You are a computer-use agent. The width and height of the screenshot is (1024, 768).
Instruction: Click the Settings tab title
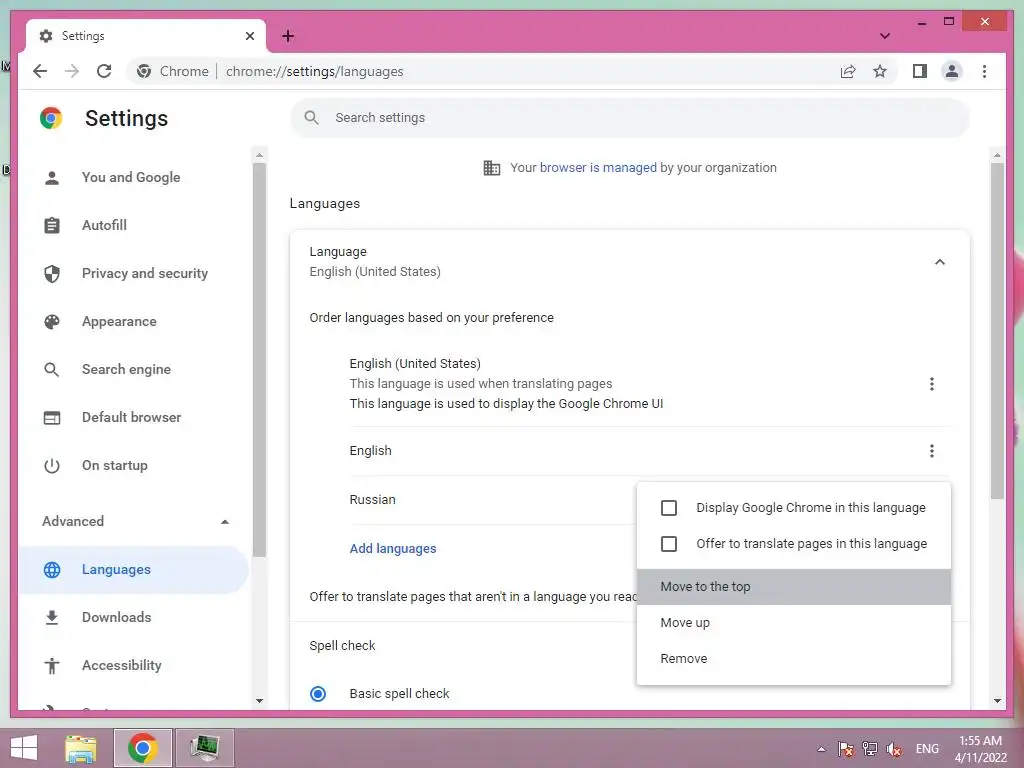coord(83,36)
